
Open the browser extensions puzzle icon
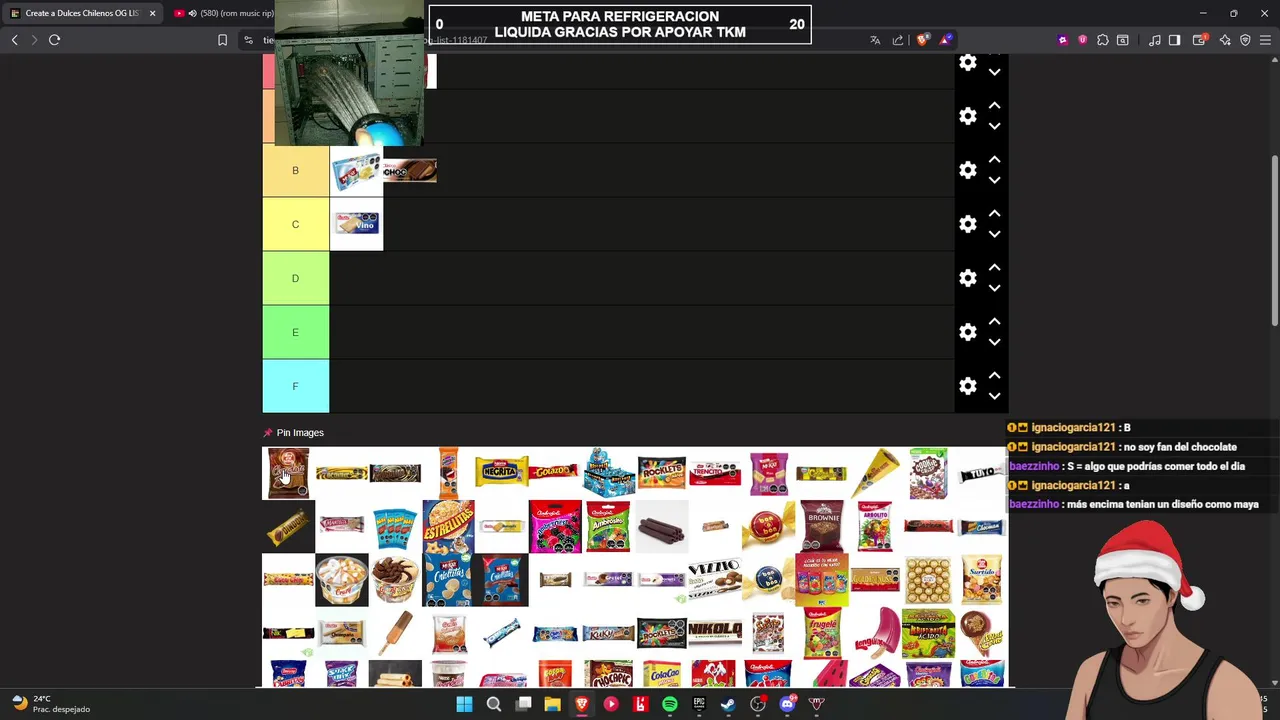pos(1102,40)
